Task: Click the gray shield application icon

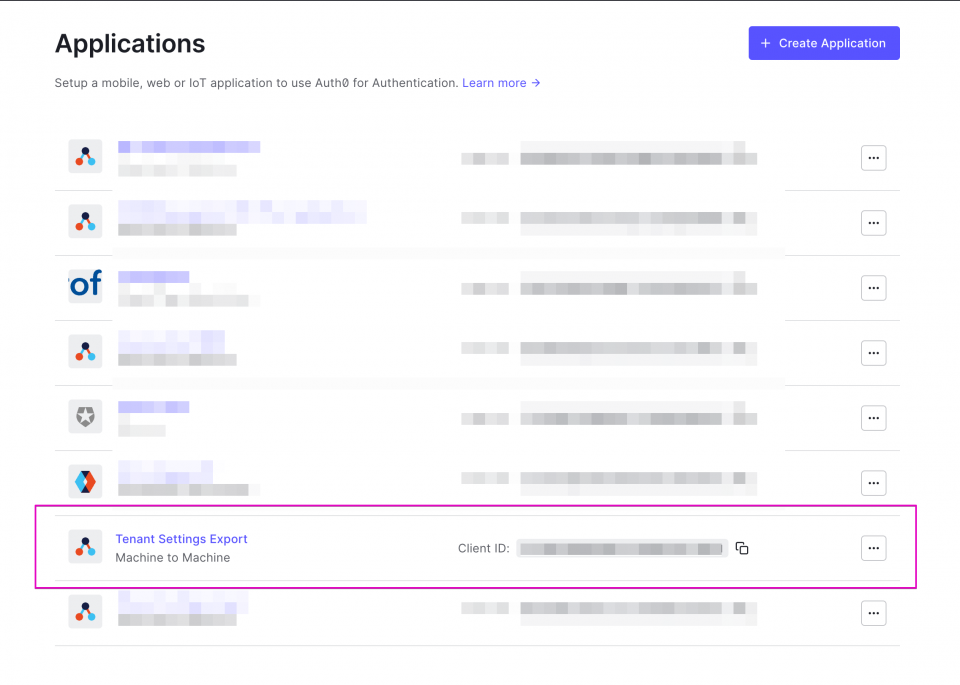Action: click(84, 416)
